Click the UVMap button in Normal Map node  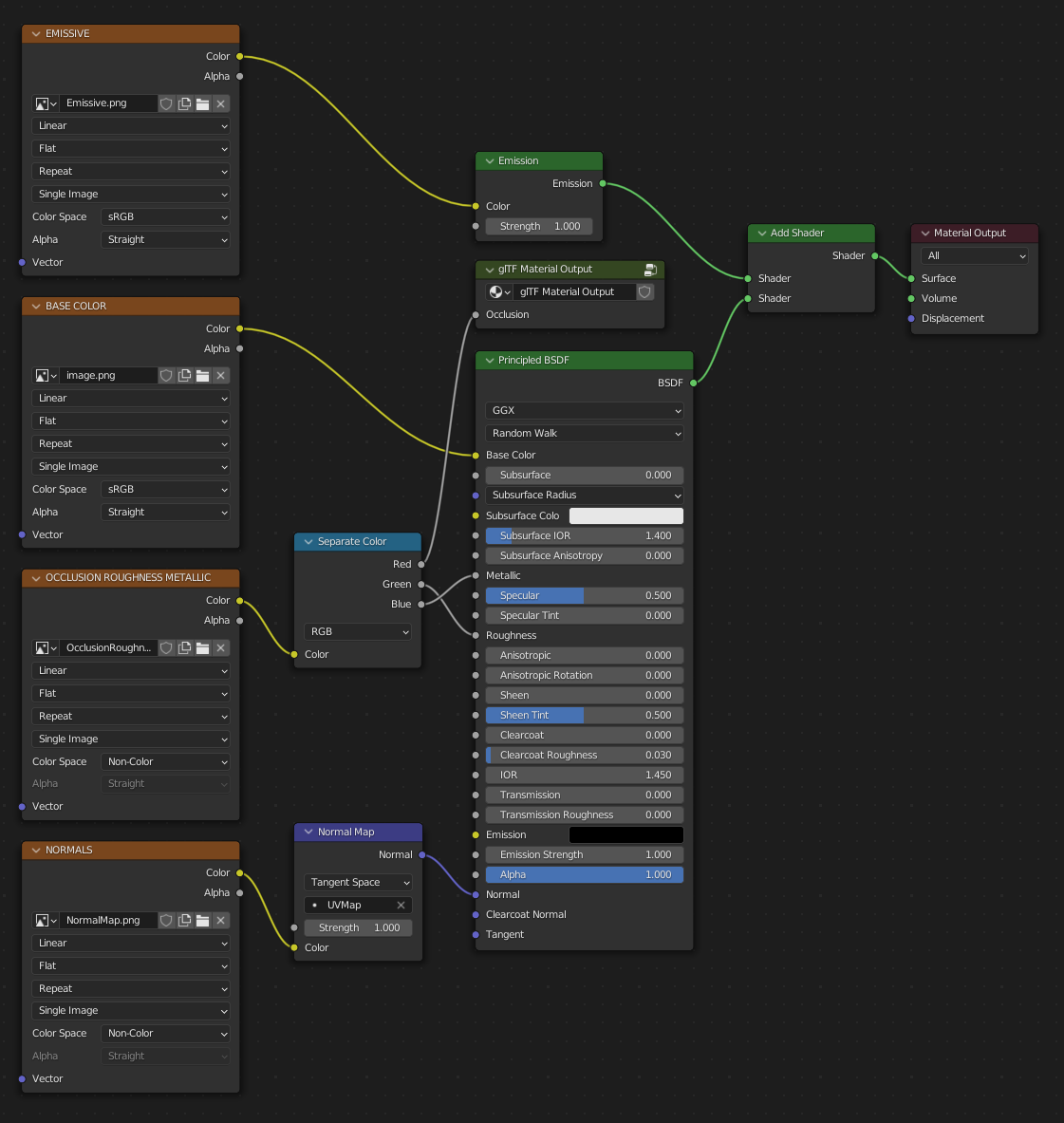[x=351, y=905]
